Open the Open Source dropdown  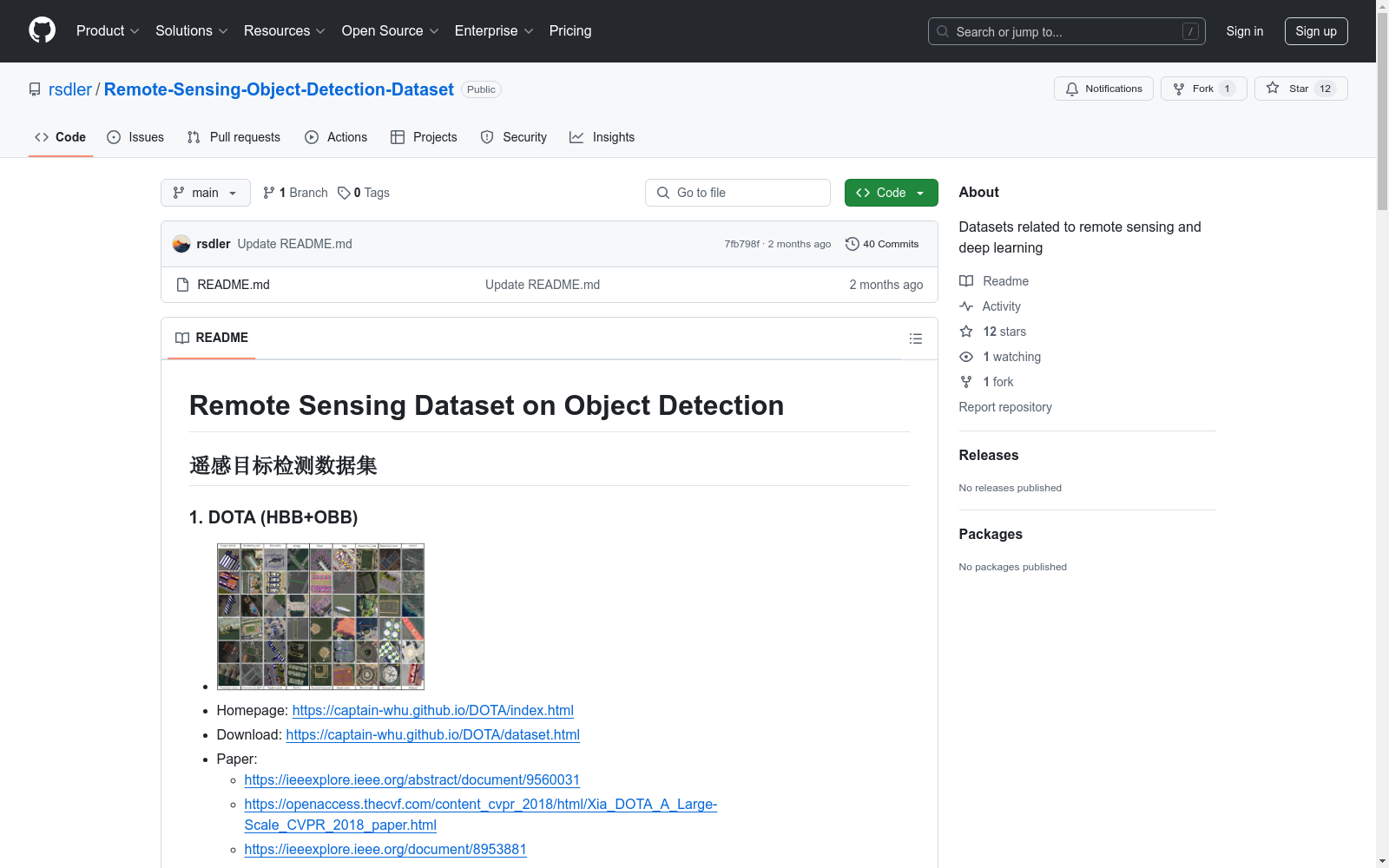click(391, 30)
